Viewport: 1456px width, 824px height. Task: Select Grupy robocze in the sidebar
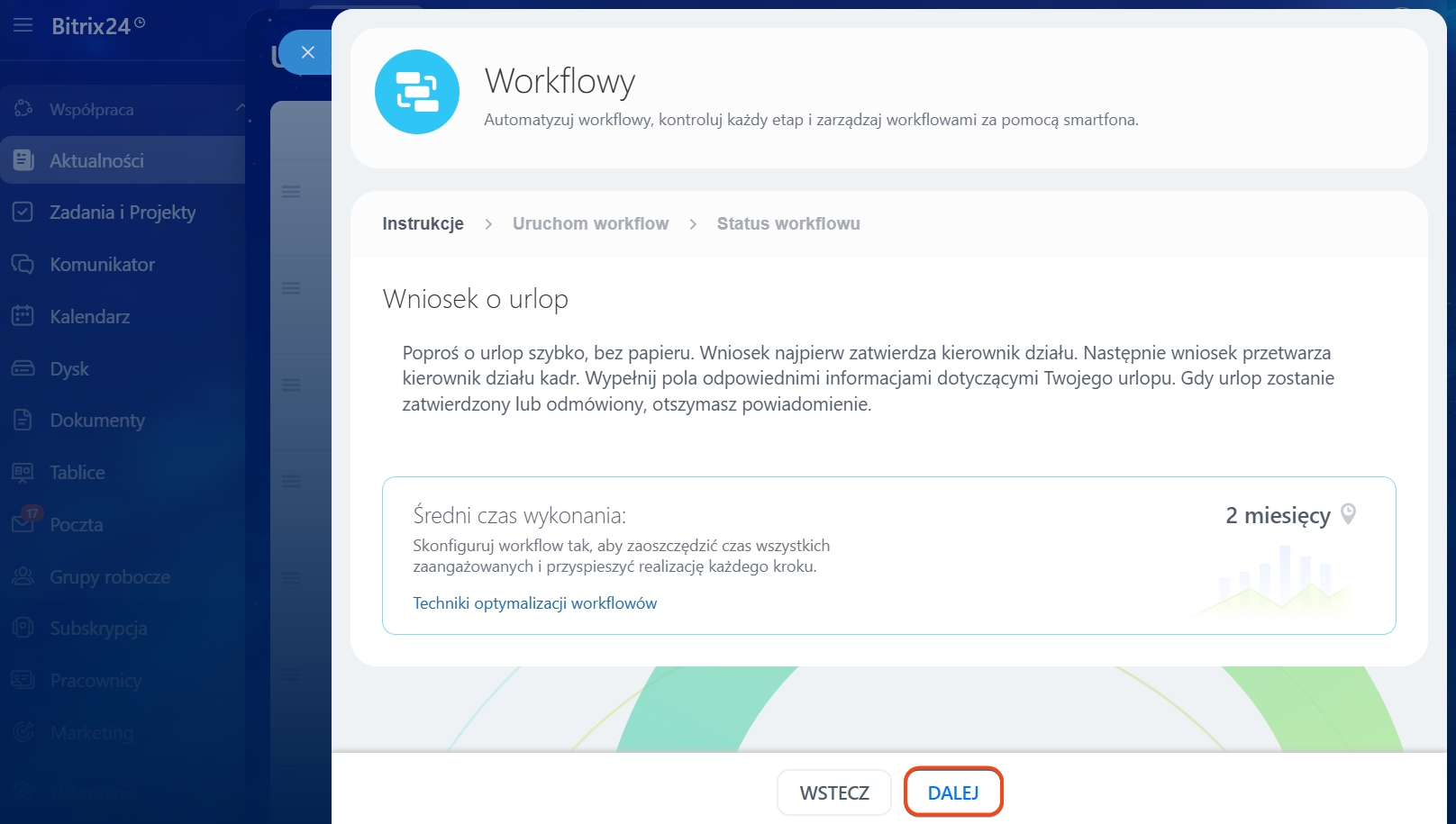[110, 576]
